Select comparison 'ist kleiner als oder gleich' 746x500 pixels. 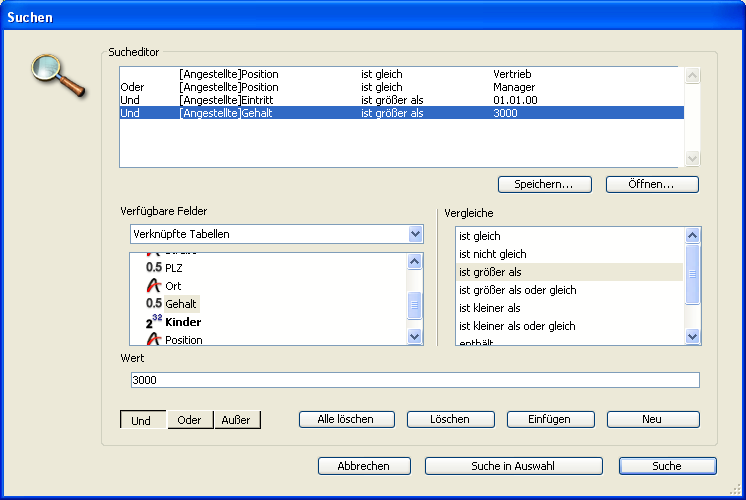pyautogui.click(x=517, y=326)
